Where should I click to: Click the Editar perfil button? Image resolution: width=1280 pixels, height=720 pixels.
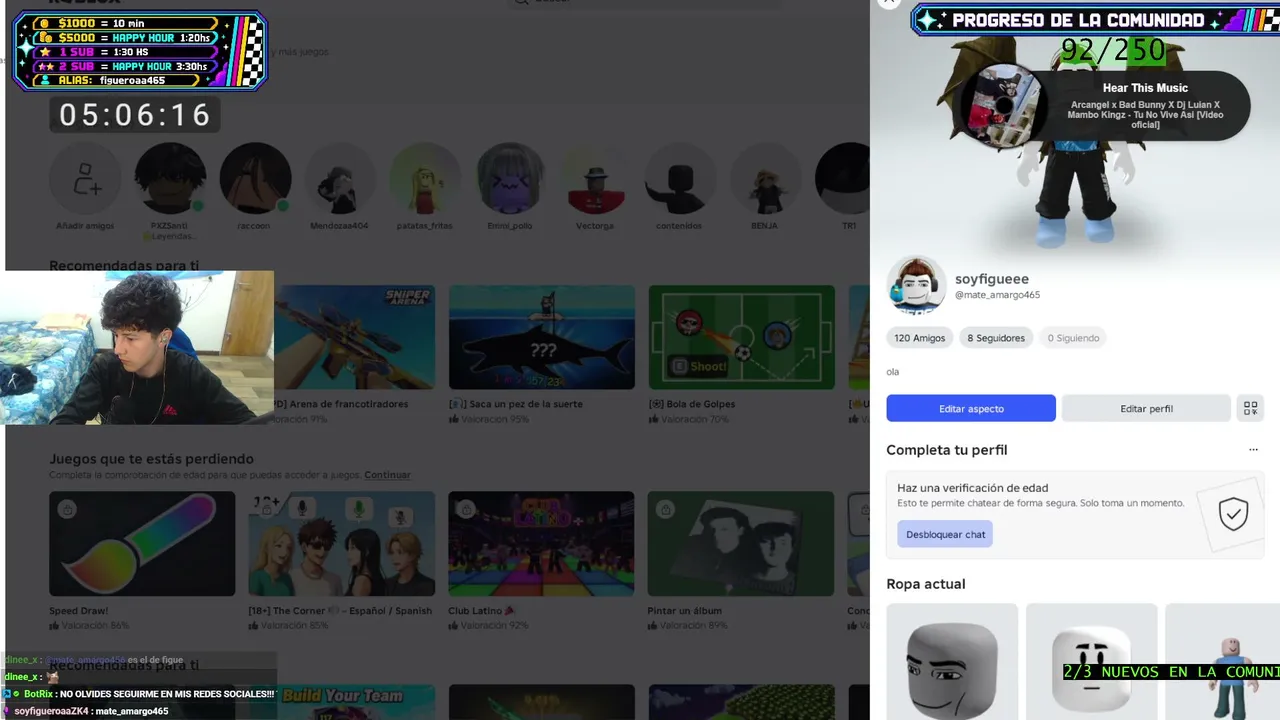point(1146,408)
